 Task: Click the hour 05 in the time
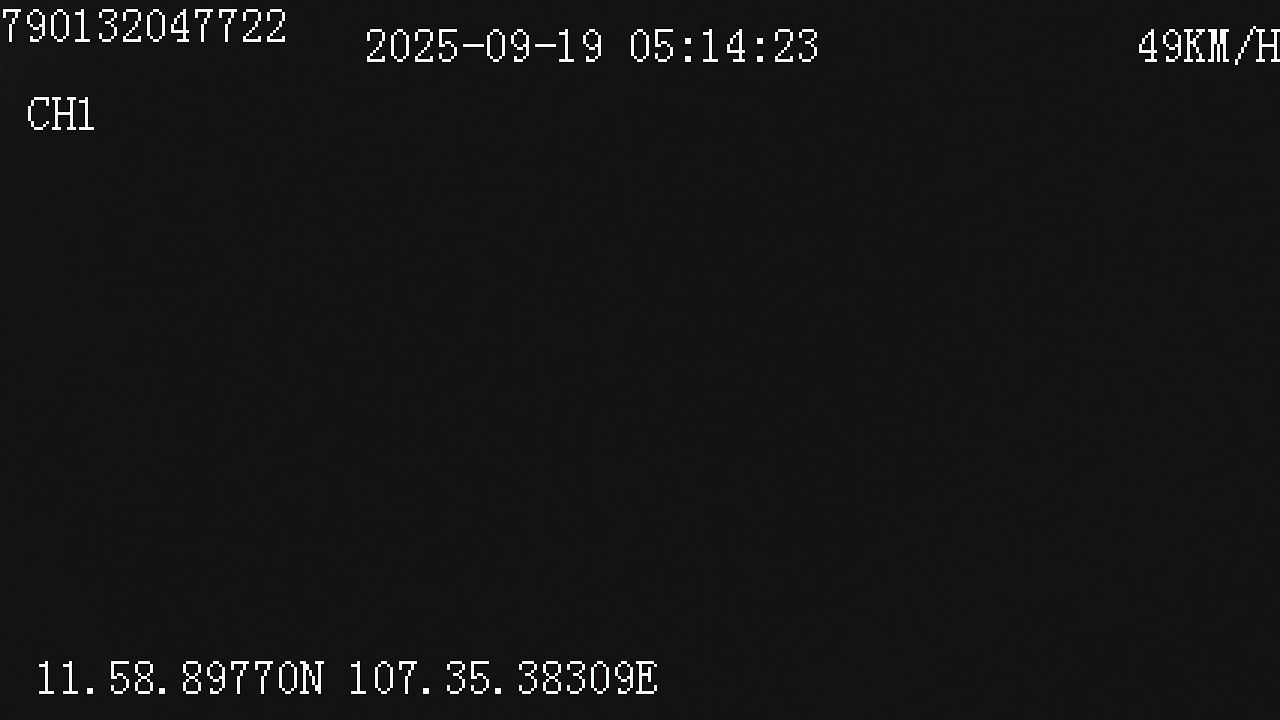click(x=653, y=47)
